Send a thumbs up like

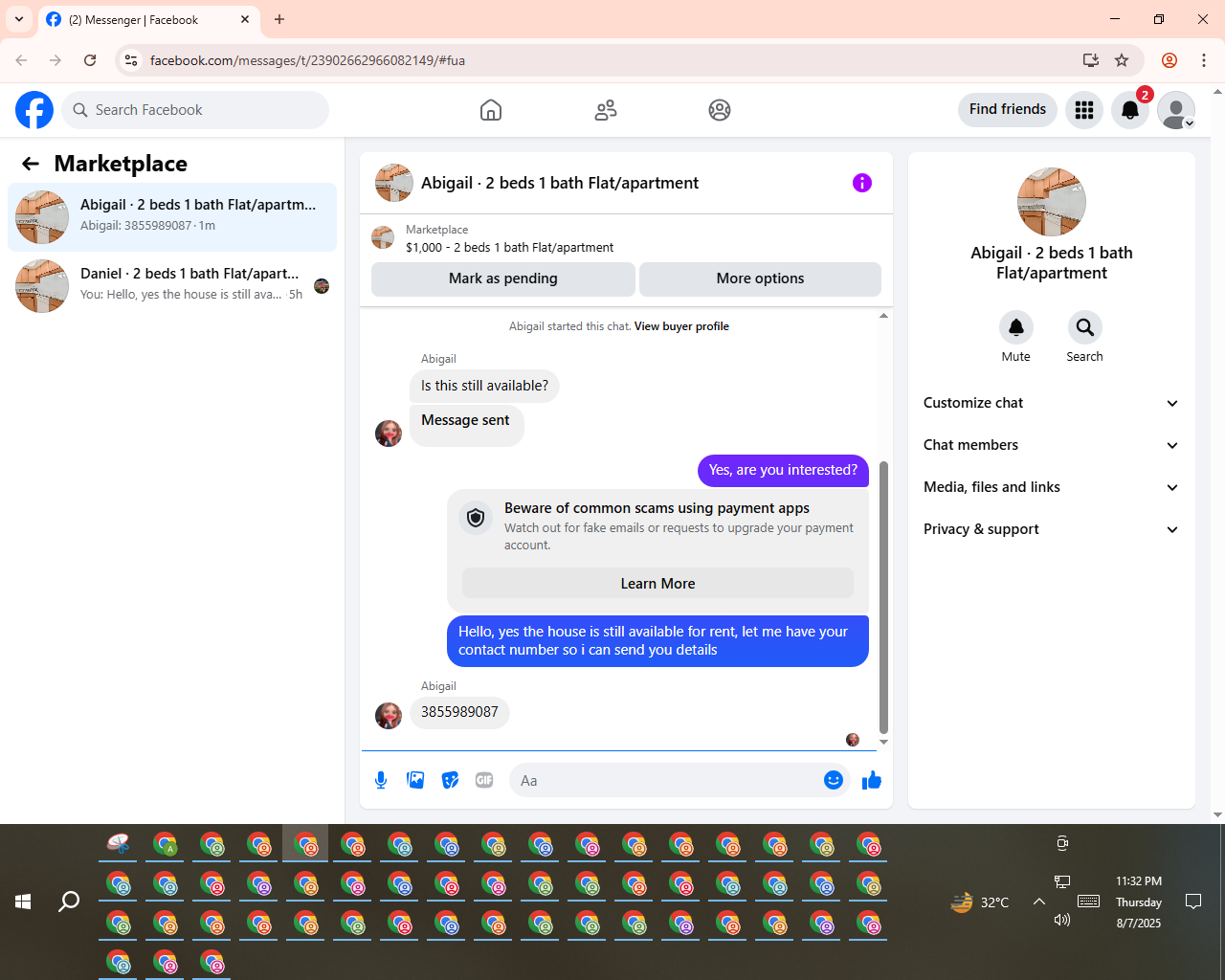point(872,780)
